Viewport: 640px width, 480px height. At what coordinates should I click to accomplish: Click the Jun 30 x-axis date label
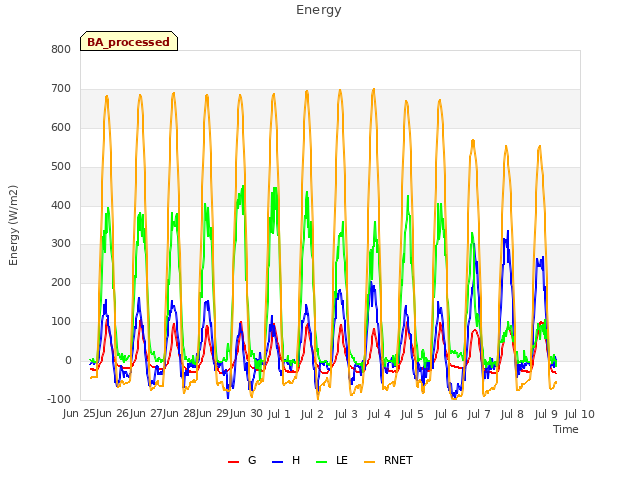[245, 414]
